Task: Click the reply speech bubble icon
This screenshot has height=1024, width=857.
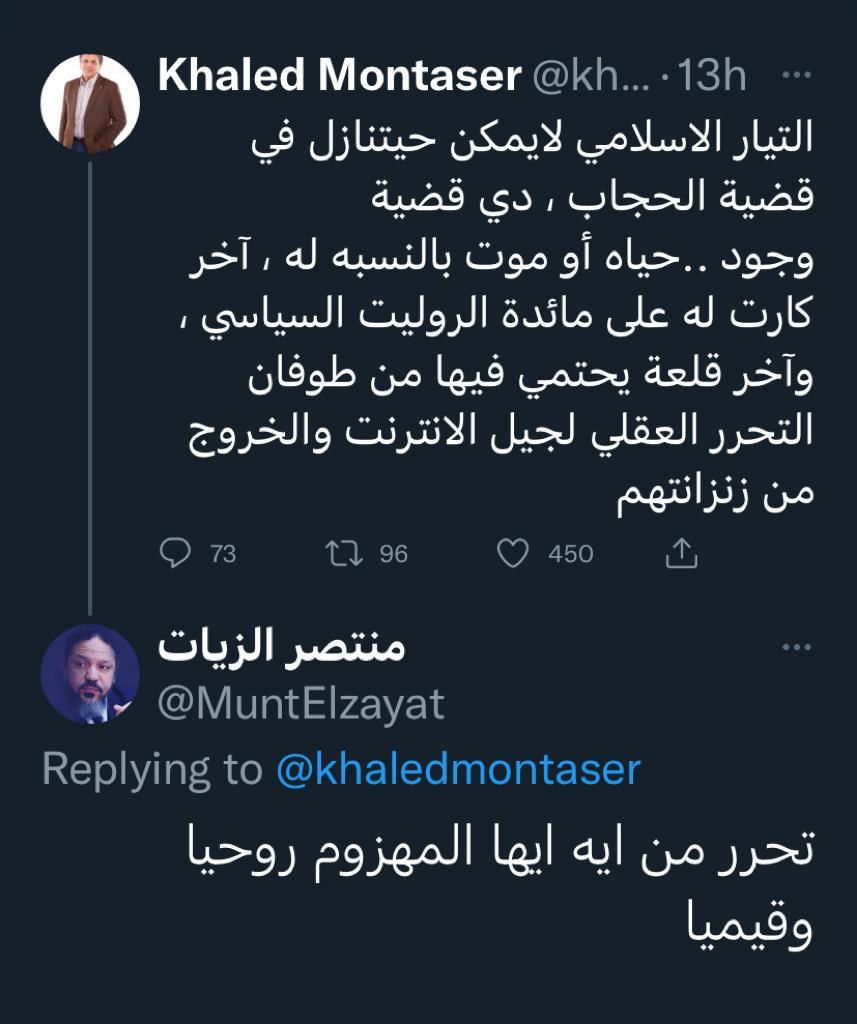Action: (x=176, y=553)
